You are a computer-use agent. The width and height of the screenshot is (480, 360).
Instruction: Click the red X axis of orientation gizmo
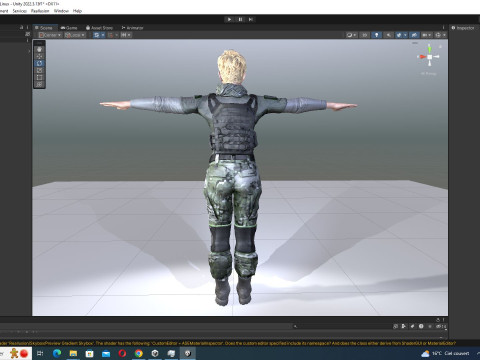point(422,57)
